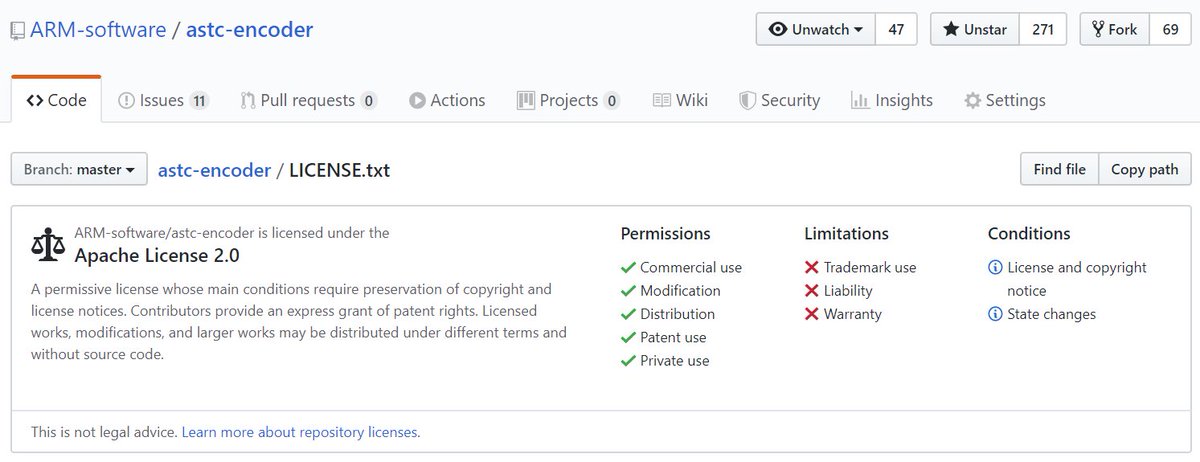Click the repository book icon
Viewport: 1200px width, 462px height.
tap(17, 31)
